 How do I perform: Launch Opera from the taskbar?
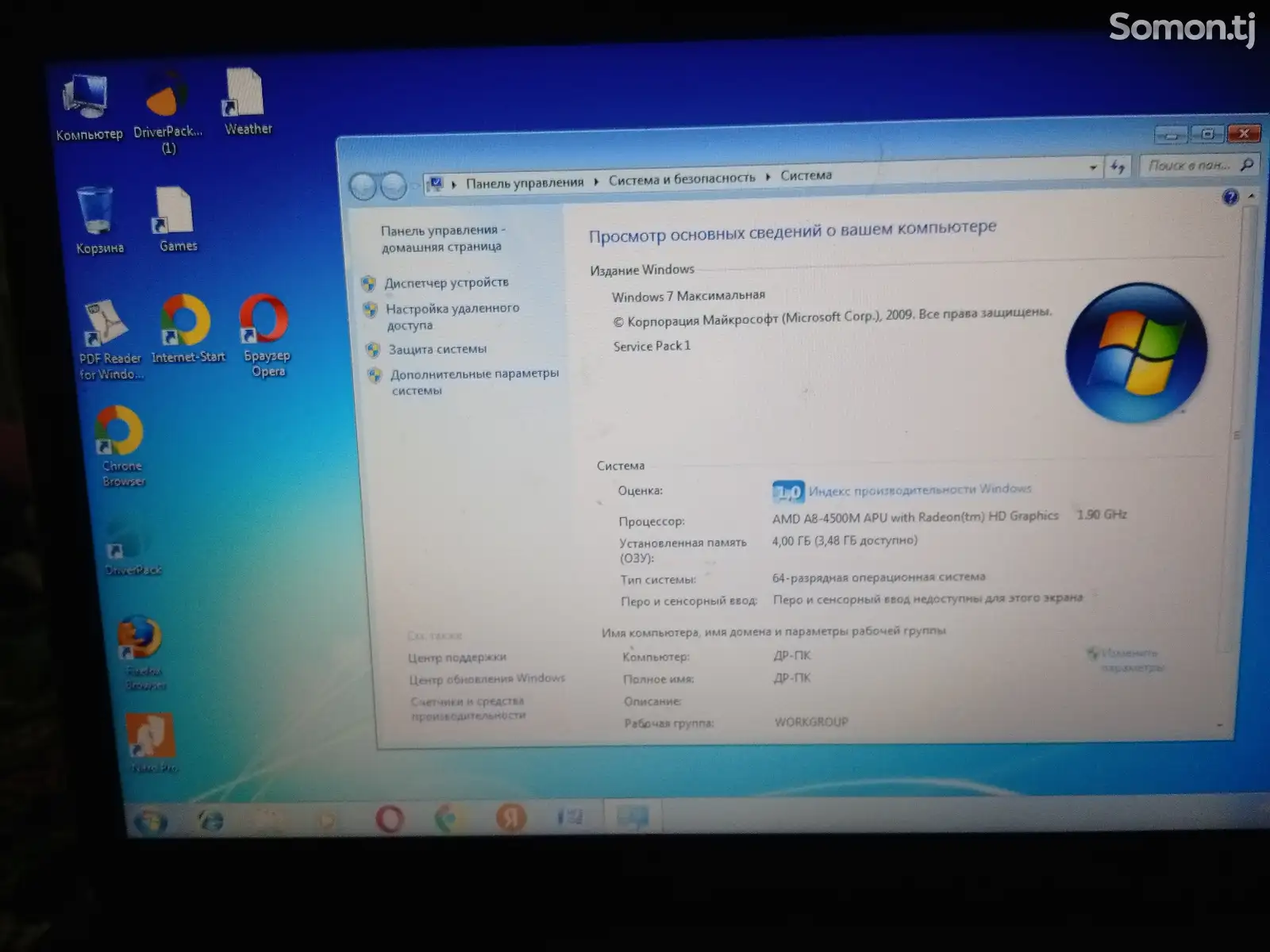(x=389, y=818)
